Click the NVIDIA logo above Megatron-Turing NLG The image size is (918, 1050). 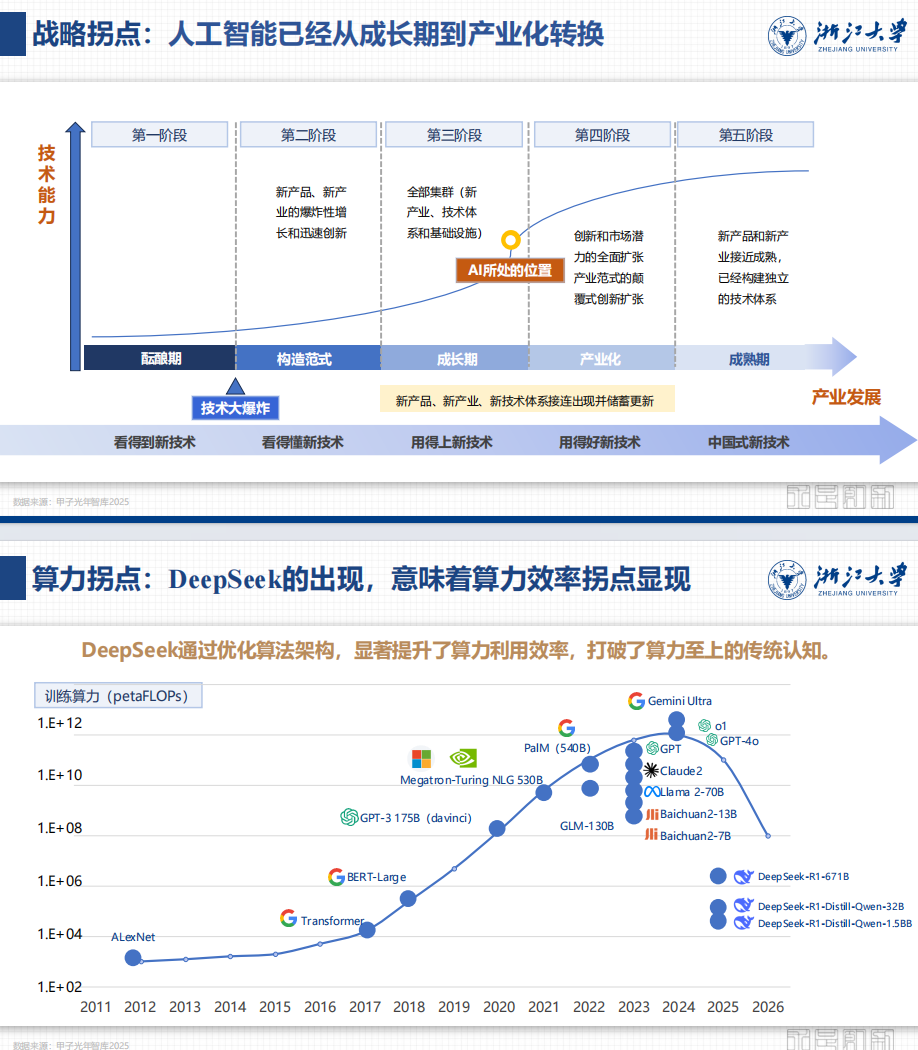pos(463,758)
